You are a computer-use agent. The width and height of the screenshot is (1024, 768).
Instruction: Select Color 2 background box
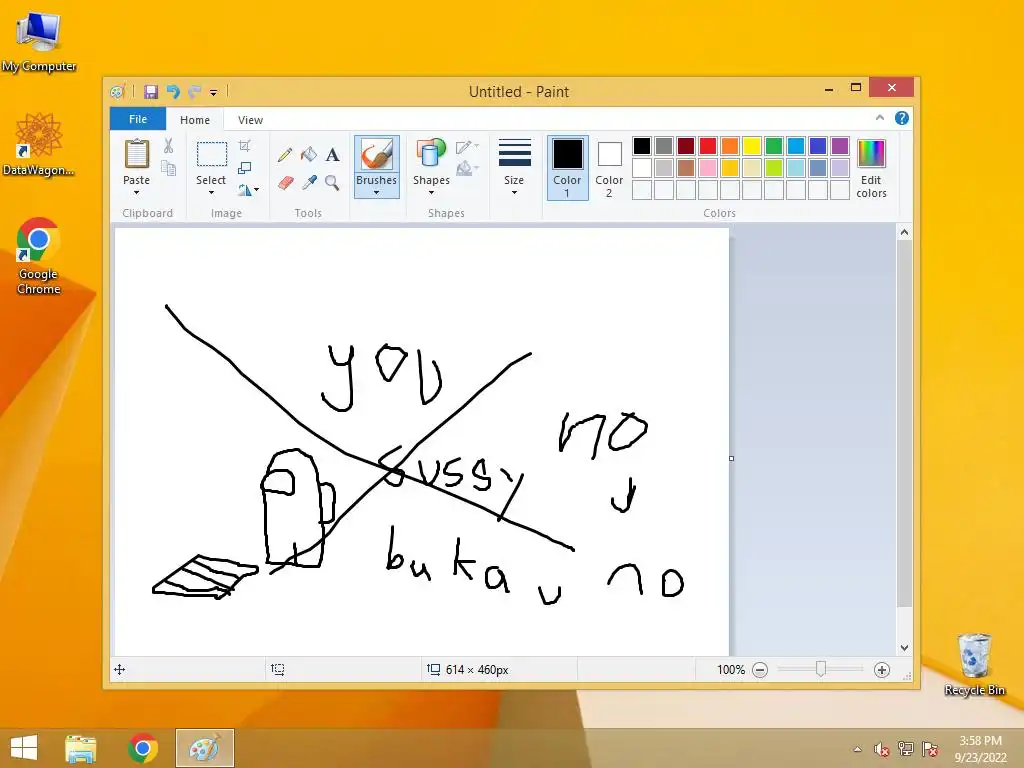(x=609, y=167)
